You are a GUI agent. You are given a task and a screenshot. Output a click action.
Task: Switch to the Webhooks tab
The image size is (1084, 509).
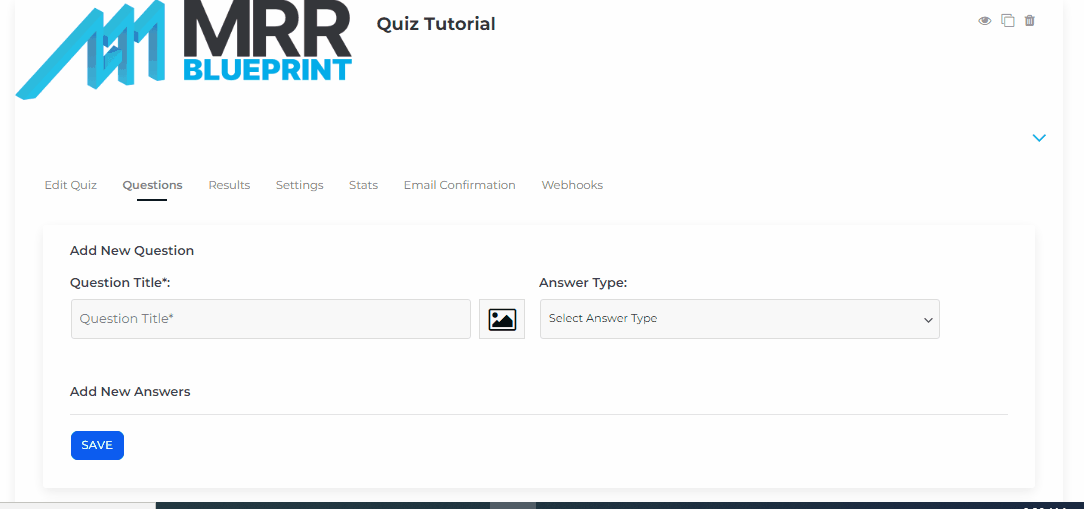click(572, 185)
